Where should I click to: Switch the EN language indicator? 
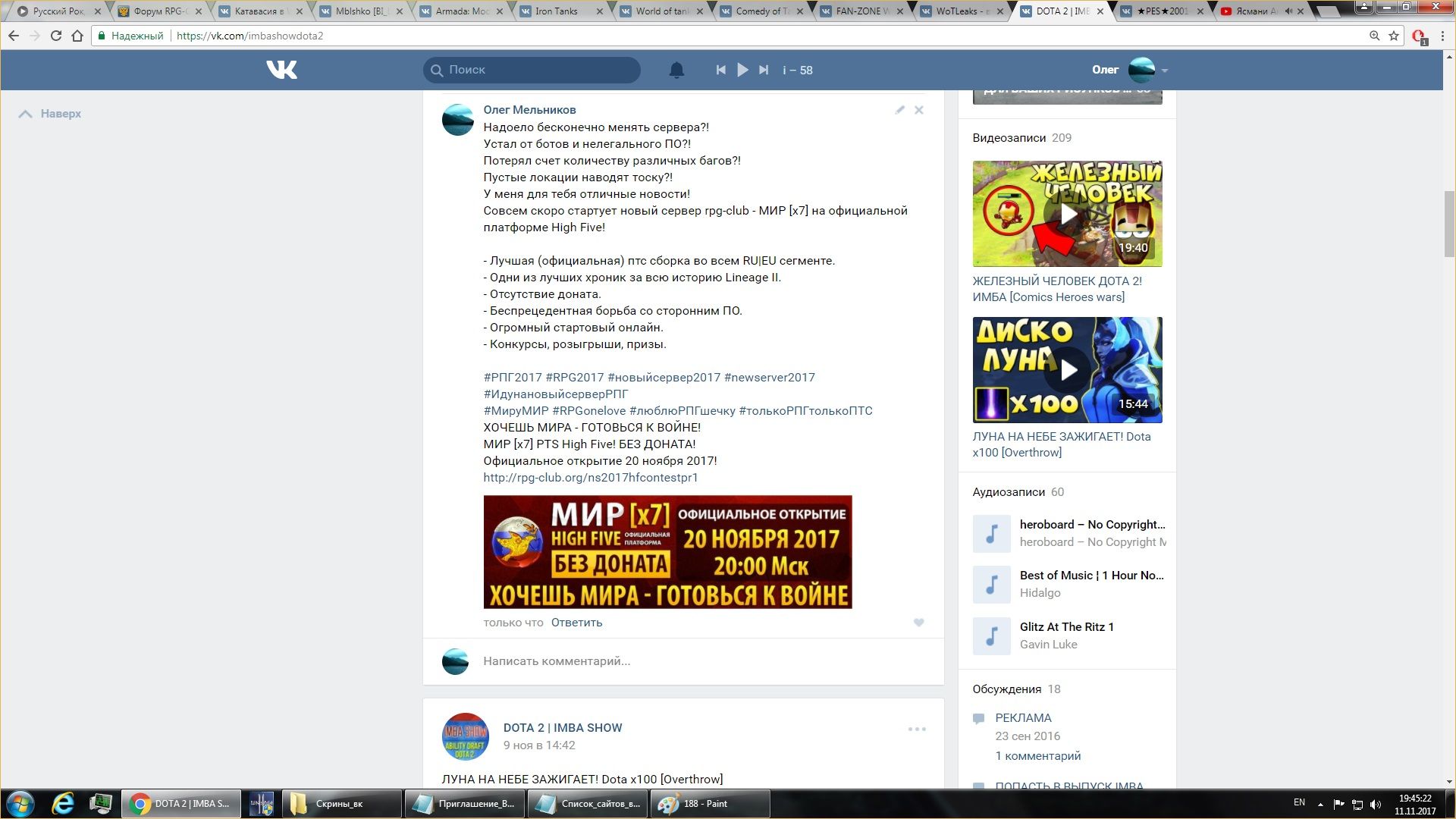click(1299, 802)
